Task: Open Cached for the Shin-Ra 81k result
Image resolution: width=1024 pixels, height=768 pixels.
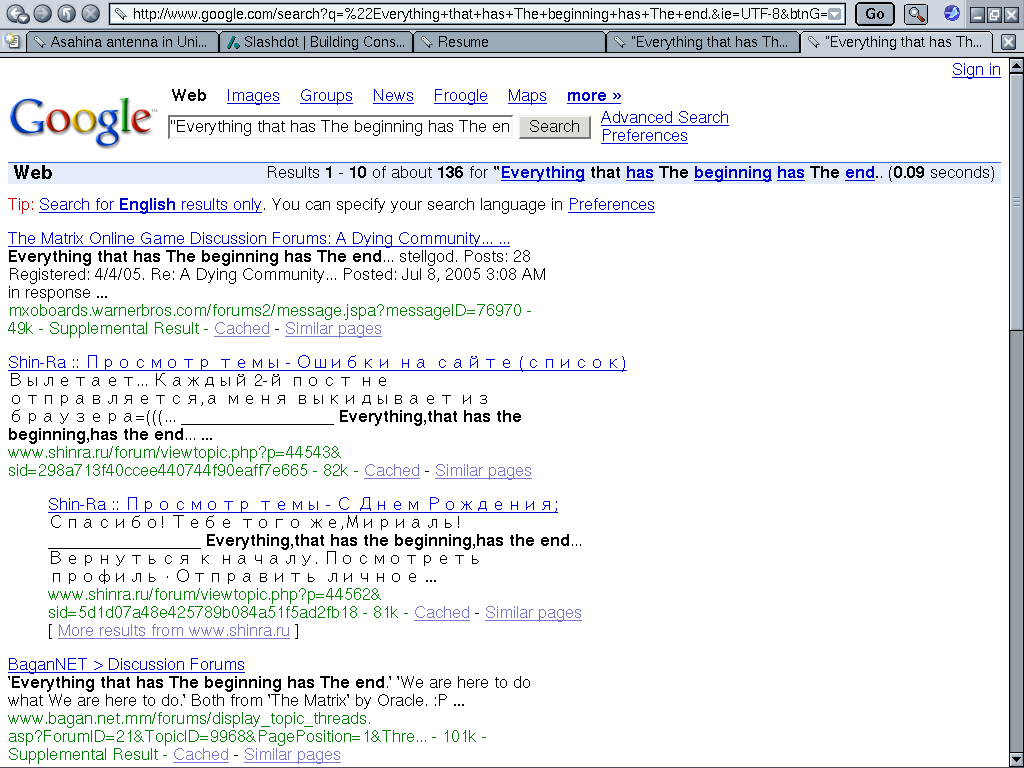Action: click(441, 613)
